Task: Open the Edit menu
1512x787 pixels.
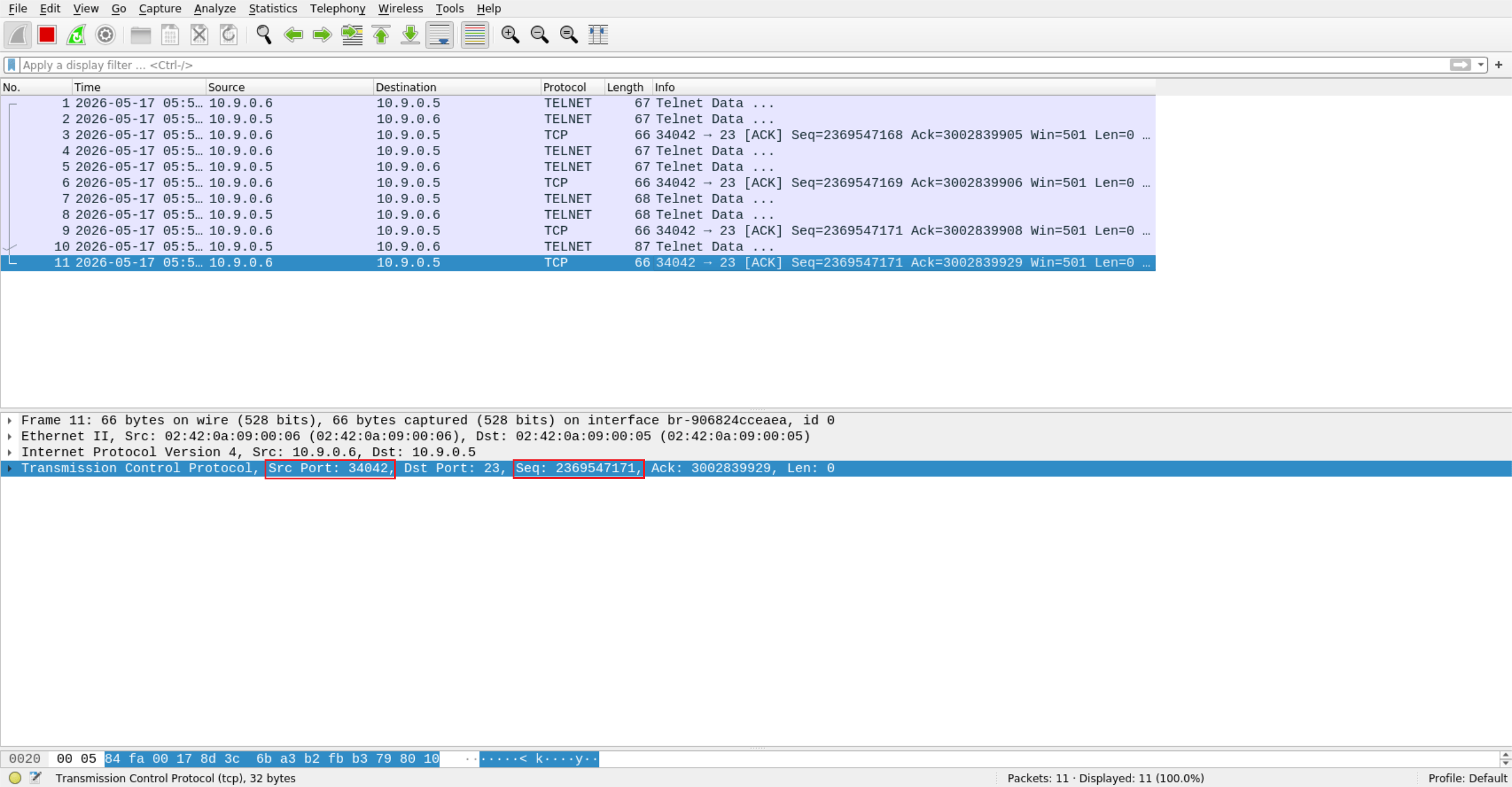Action: (50, 8)
